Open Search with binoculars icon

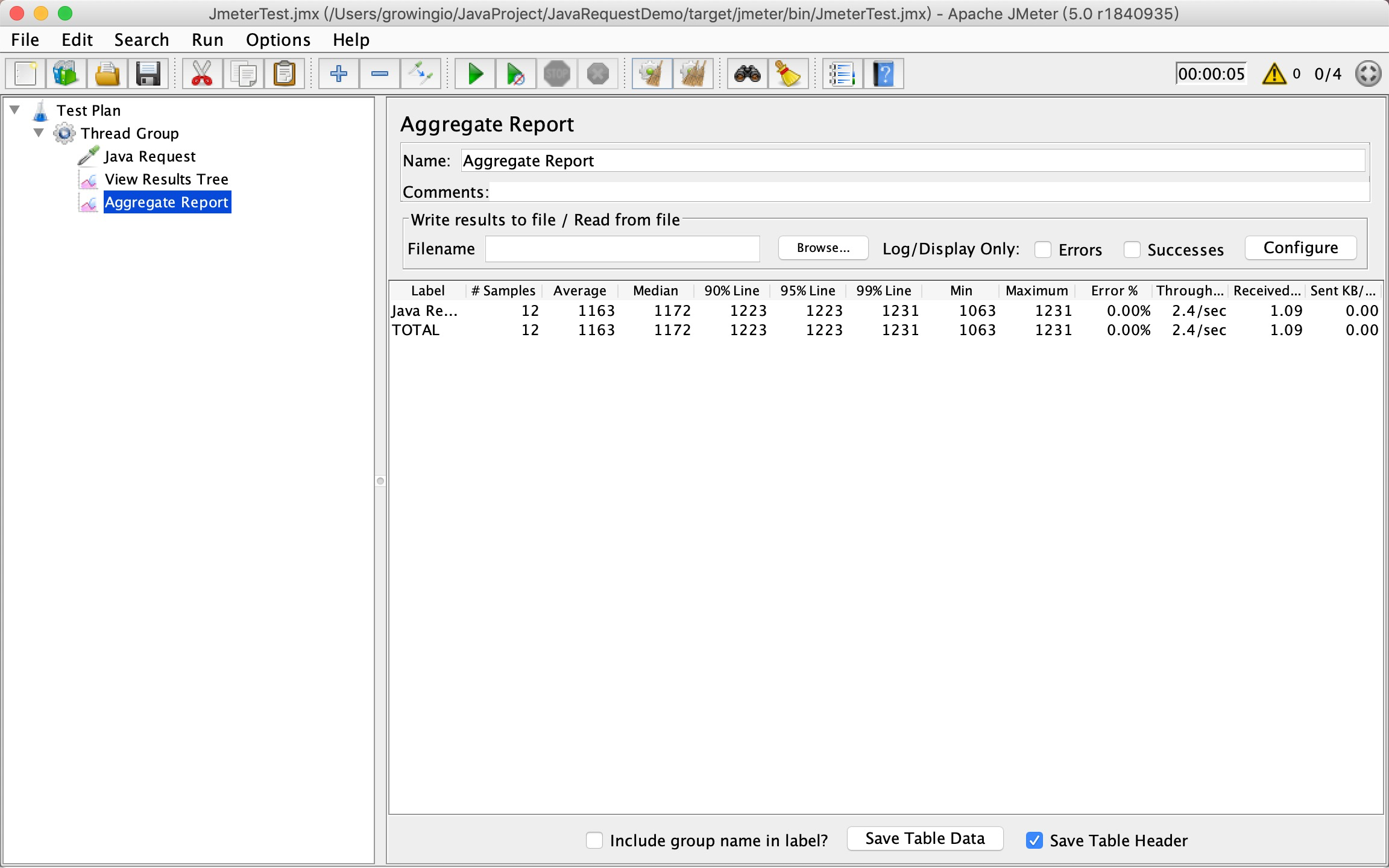coord(747,74)
